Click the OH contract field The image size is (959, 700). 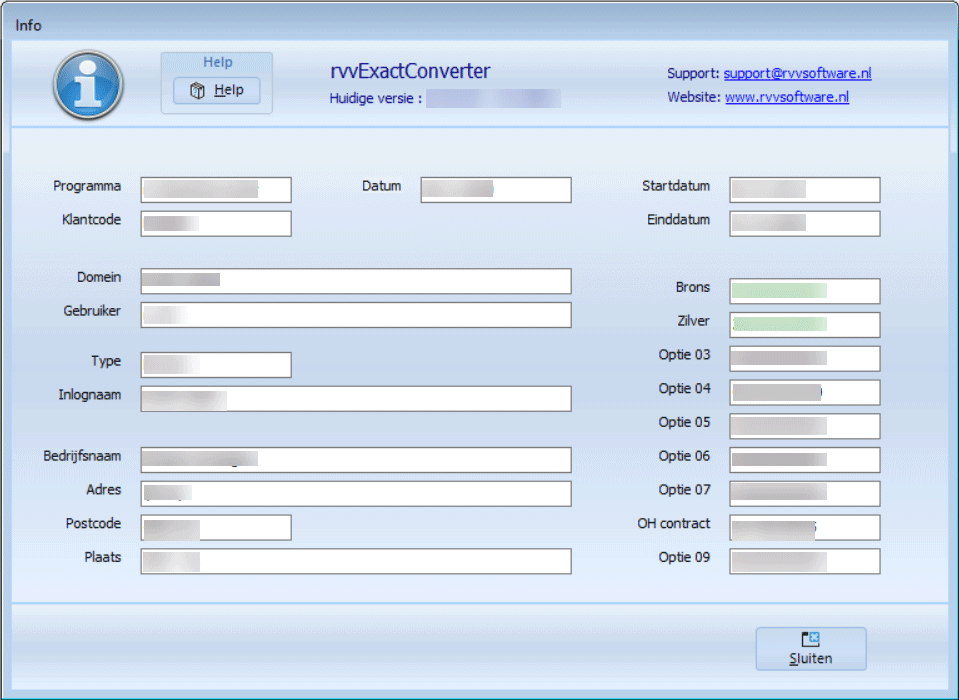coord(805,528)
